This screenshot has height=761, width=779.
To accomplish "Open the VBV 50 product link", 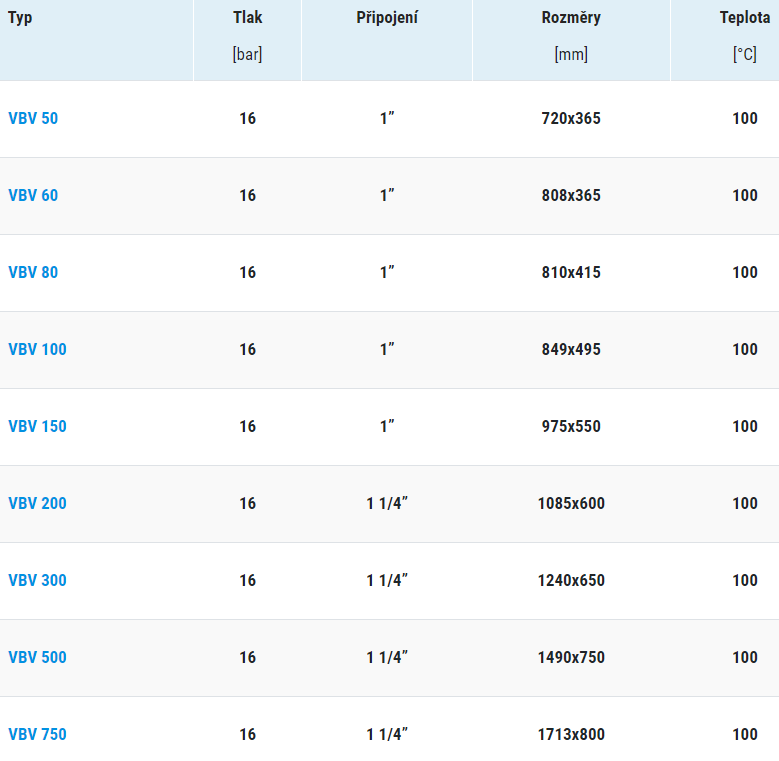I will point(33,118).
